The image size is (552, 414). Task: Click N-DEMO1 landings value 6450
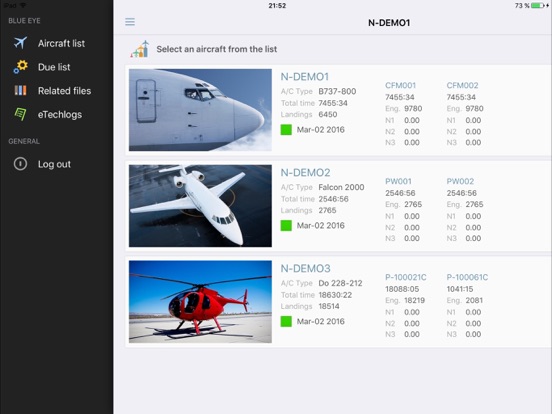327,114
